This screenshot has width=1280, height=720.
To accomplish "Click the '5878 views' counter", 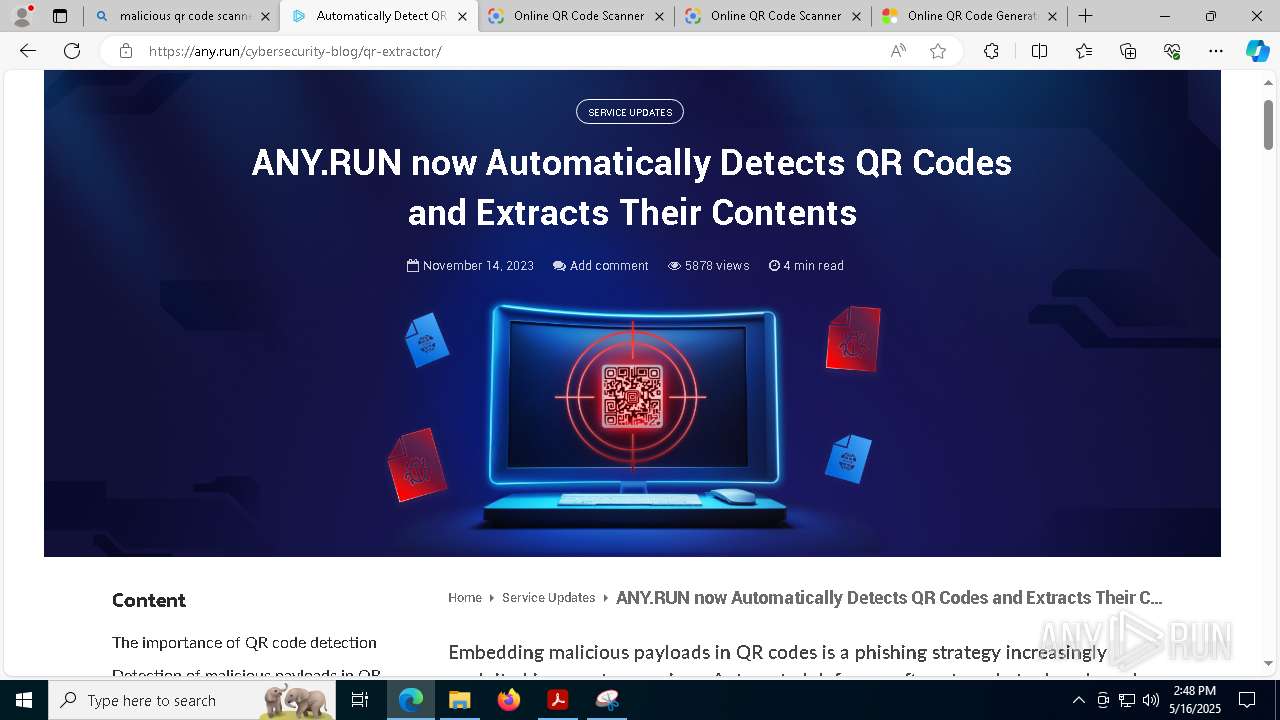I will (x=708, y=266).
